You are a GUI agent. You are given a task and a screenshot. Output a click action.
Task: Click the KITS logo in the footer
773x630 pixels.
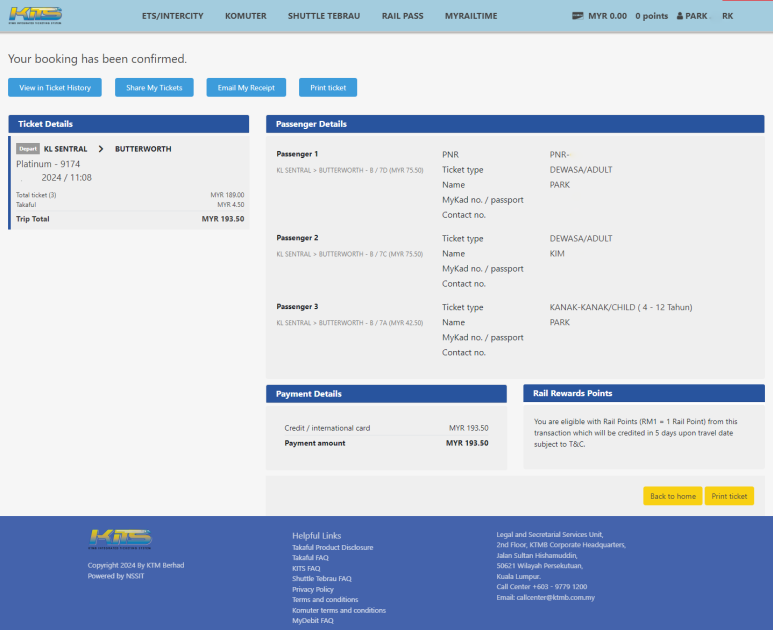120,539
